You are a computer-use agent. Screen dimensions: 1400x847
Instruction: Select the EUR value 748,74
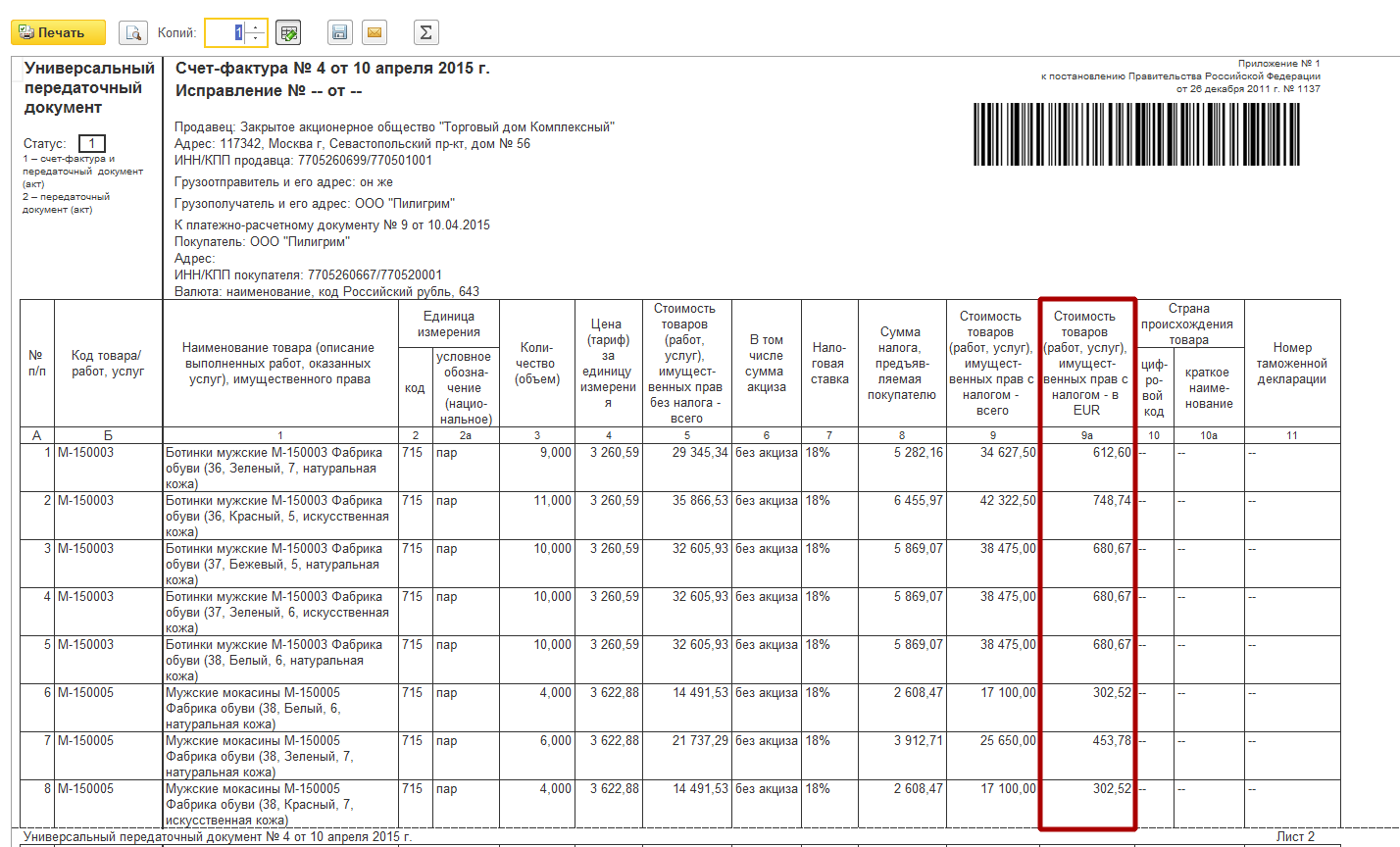[x=1112, y=501]
